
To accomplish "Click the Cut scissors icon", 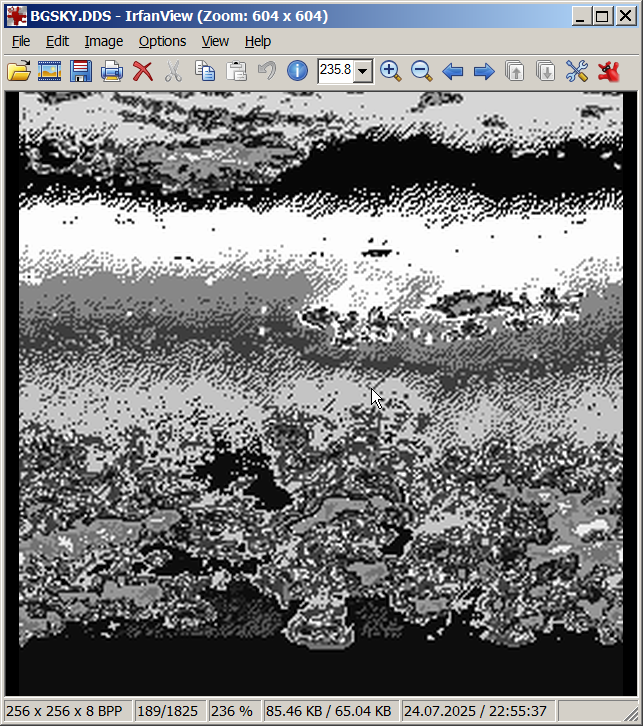I will (x=174, y=71).
